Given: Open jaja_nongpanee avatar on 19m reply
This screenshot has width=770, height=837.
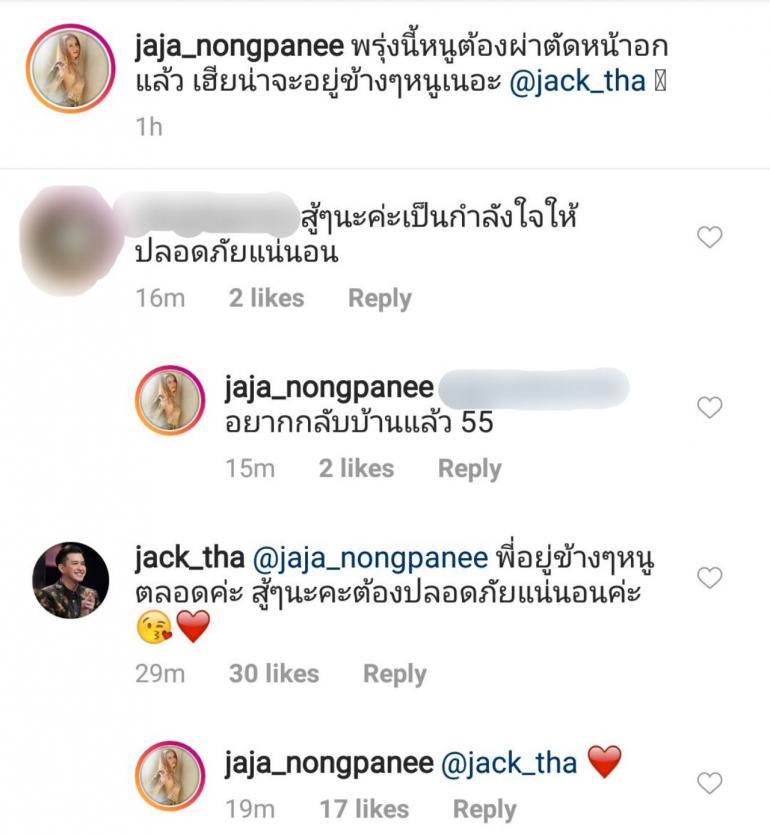Looking at the screenshot, I should click(170, 776).
